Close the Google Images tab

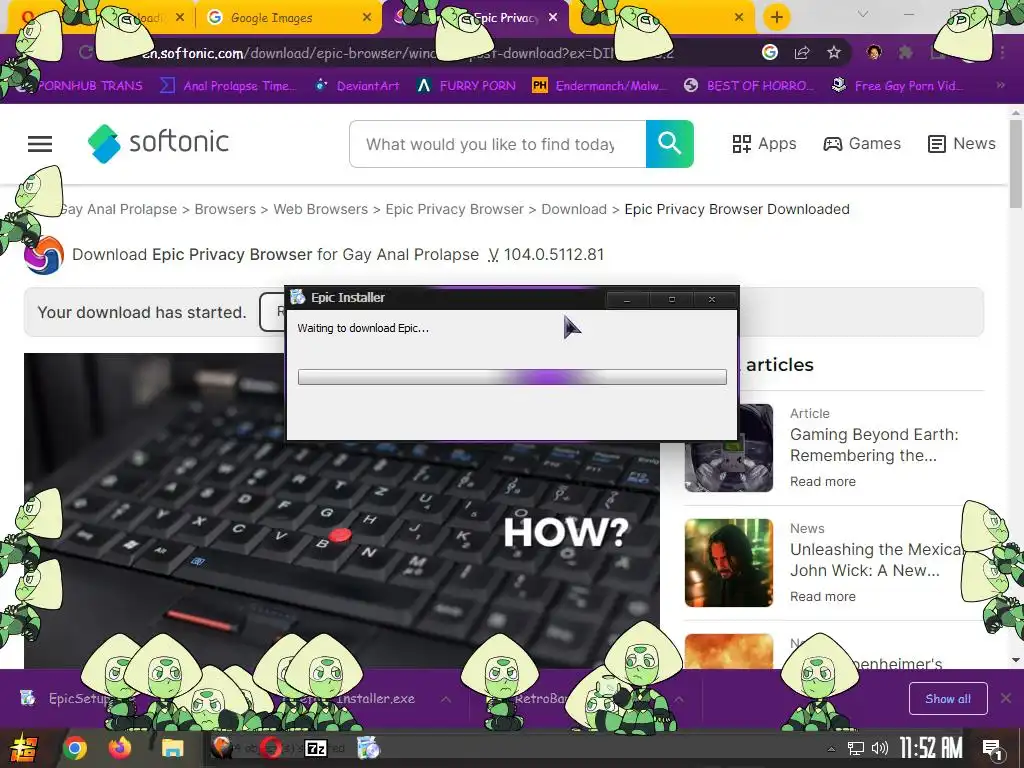point(367,18)
